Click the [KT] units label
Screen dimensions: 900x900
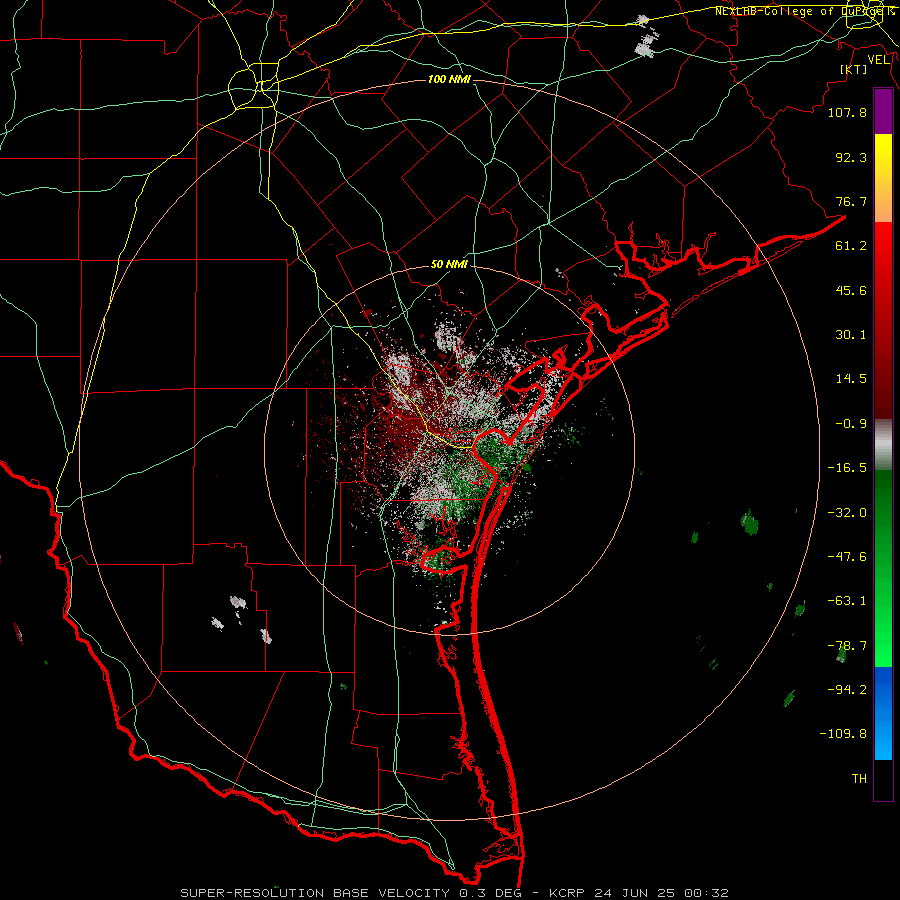854,69
